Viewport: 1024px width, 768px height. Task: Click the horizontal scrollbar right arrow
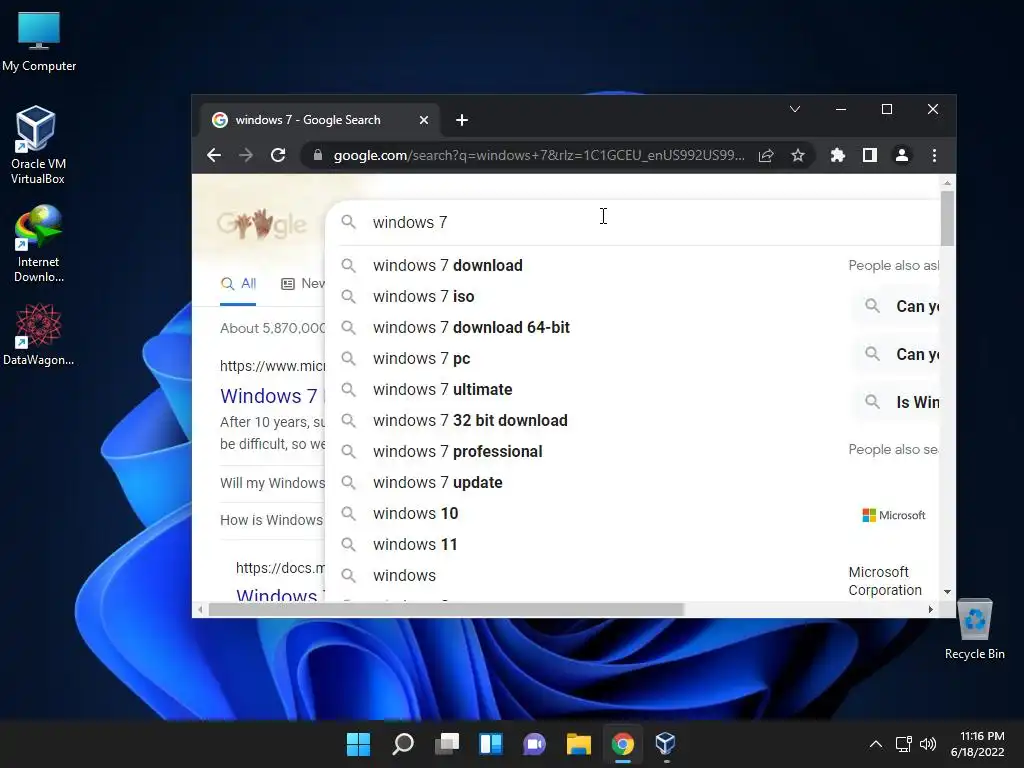931,610
